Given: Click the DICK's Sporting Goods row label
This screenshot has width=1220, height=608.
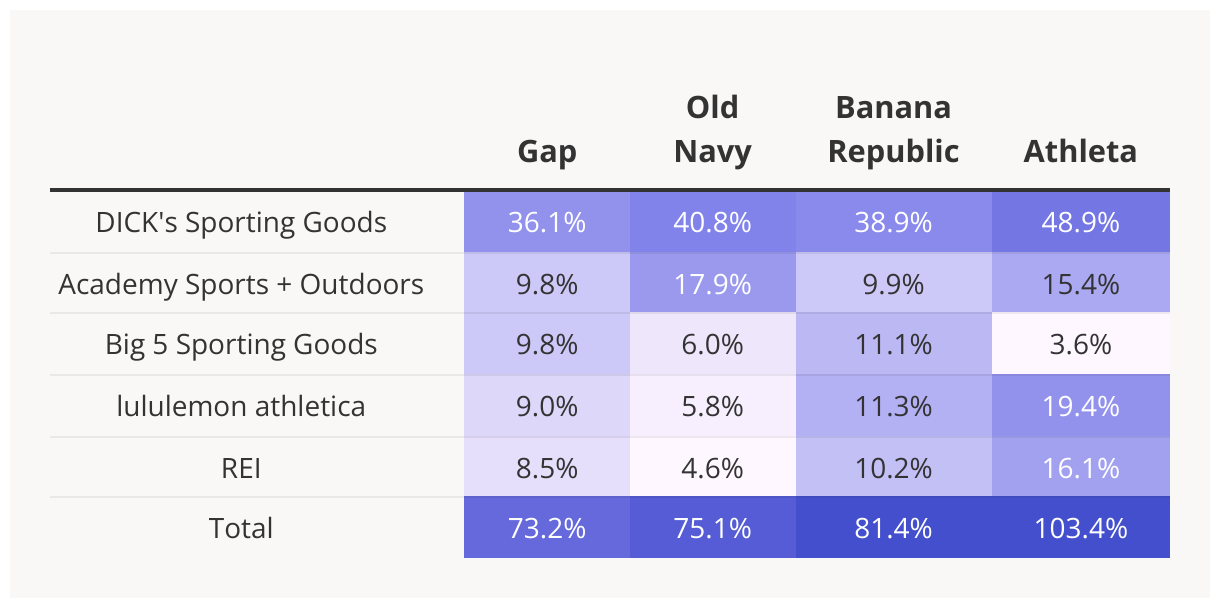Looking at the screenshot, I should pyautogui.click(x=241, y=222).
